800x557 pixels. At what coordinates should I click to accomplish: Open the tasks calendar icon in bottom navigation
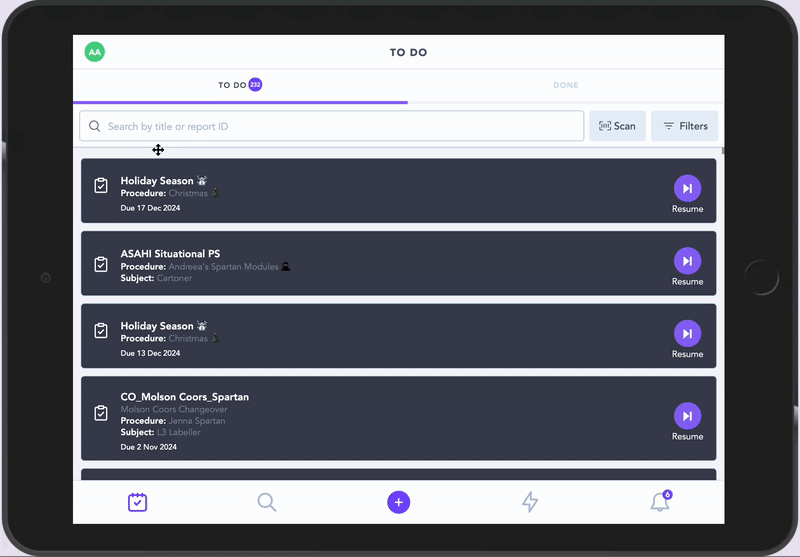(138, 502)
